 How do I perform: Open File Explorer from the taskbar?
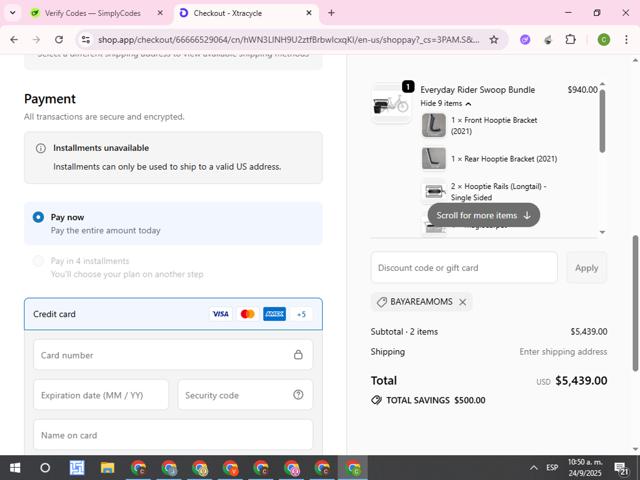point(107,468)
